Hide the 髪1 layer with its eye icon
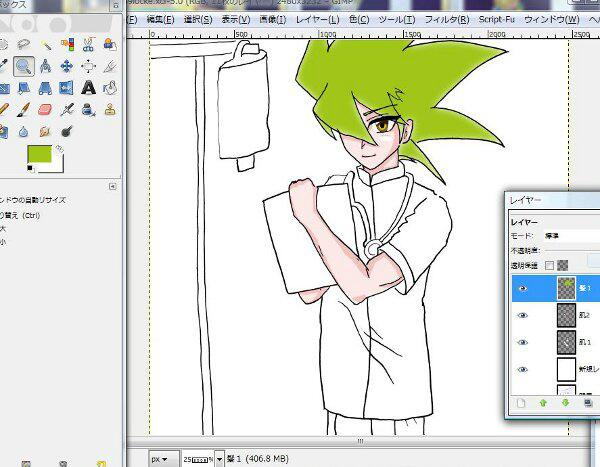600x467 pixels. (523, 288)
